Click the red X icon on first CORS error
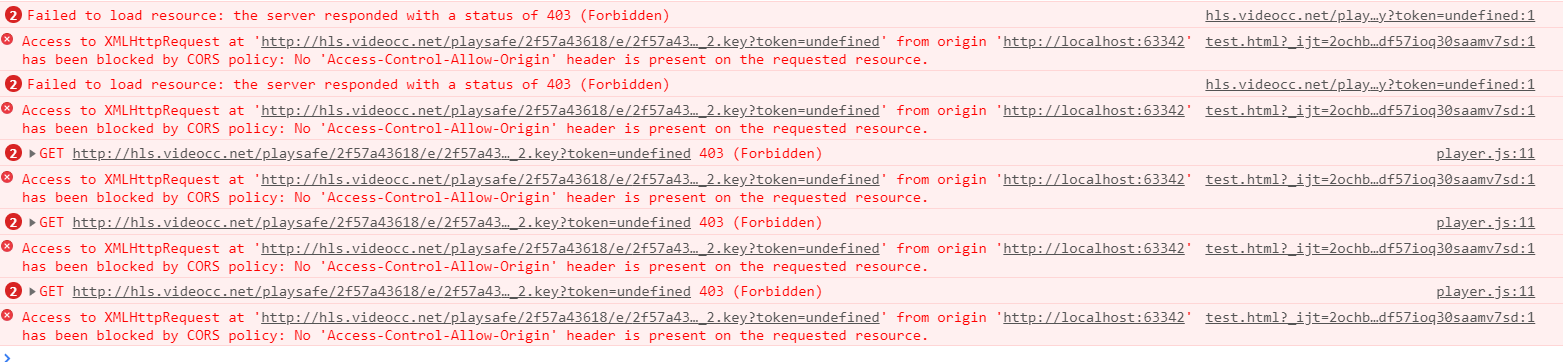 [x=8, y=39]
